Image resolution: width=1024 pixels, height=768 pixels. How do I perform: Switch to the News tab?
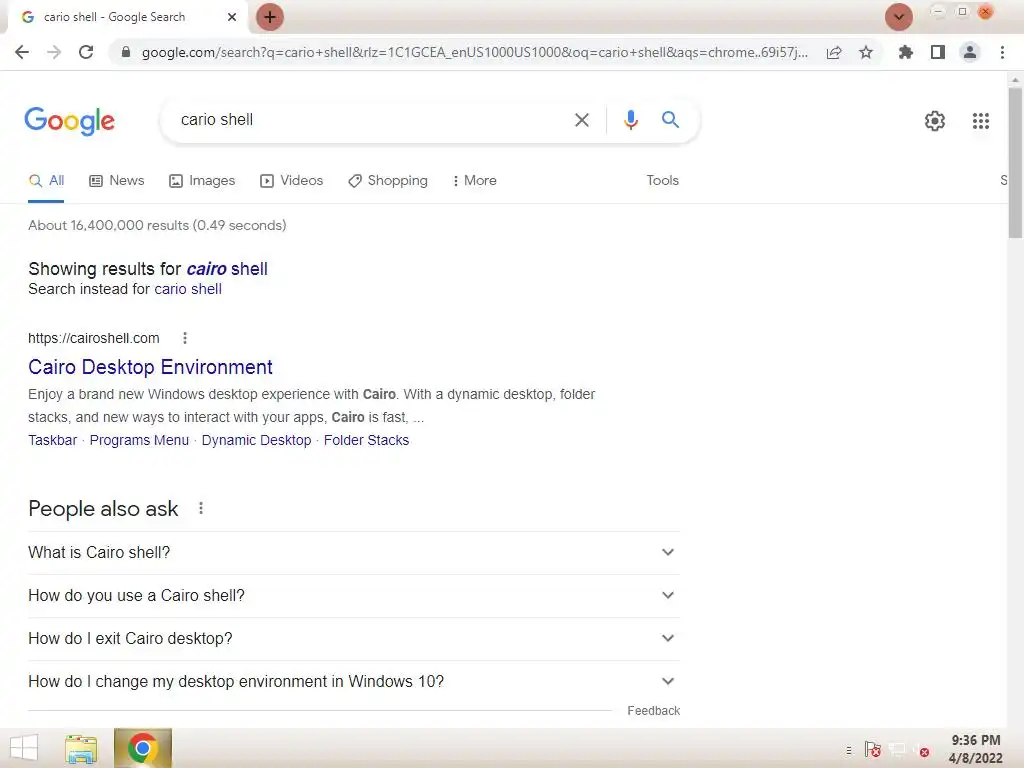(117, 181)
